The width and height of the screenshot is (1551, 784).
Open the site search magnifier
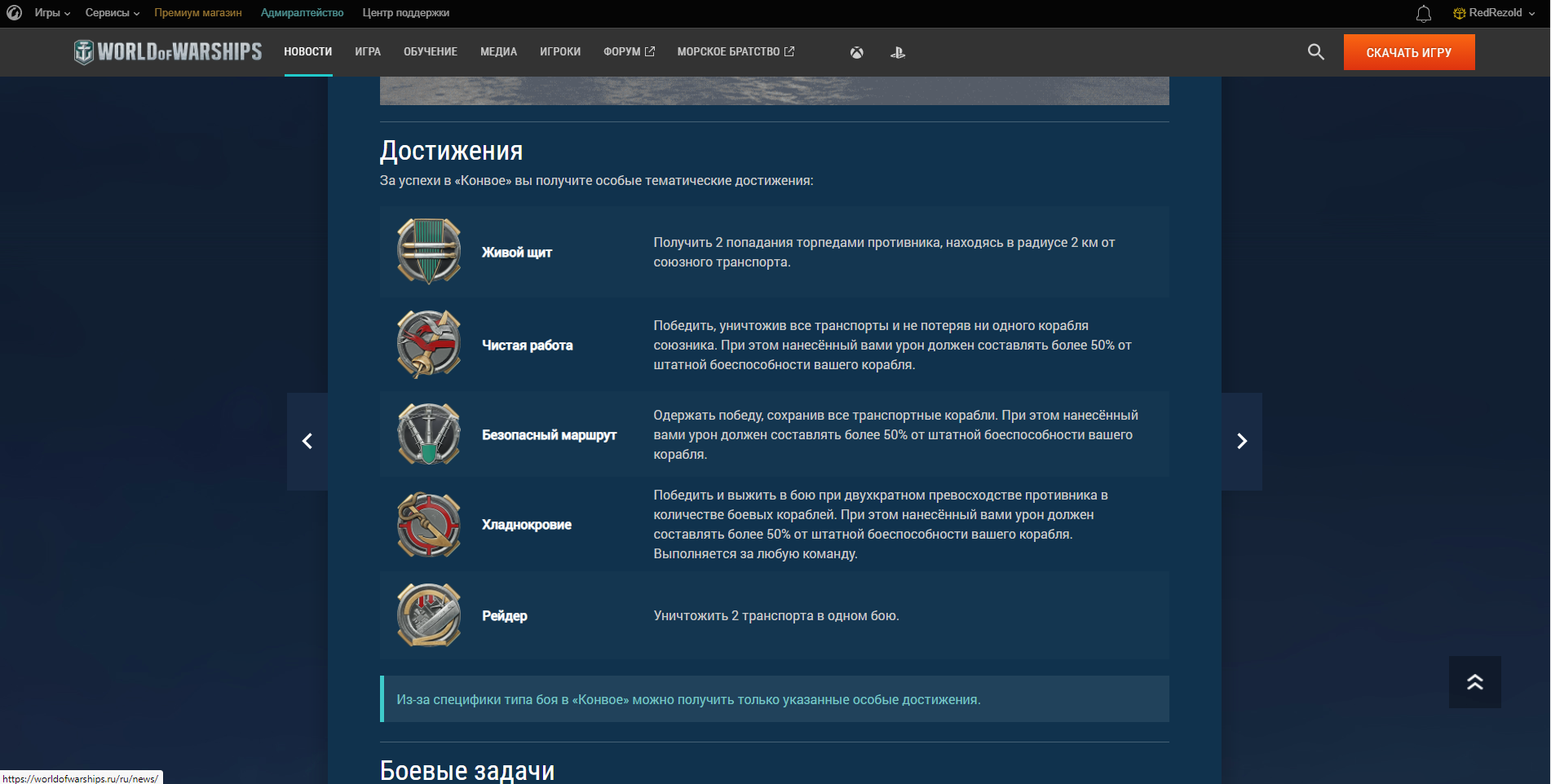[1315, 52]
